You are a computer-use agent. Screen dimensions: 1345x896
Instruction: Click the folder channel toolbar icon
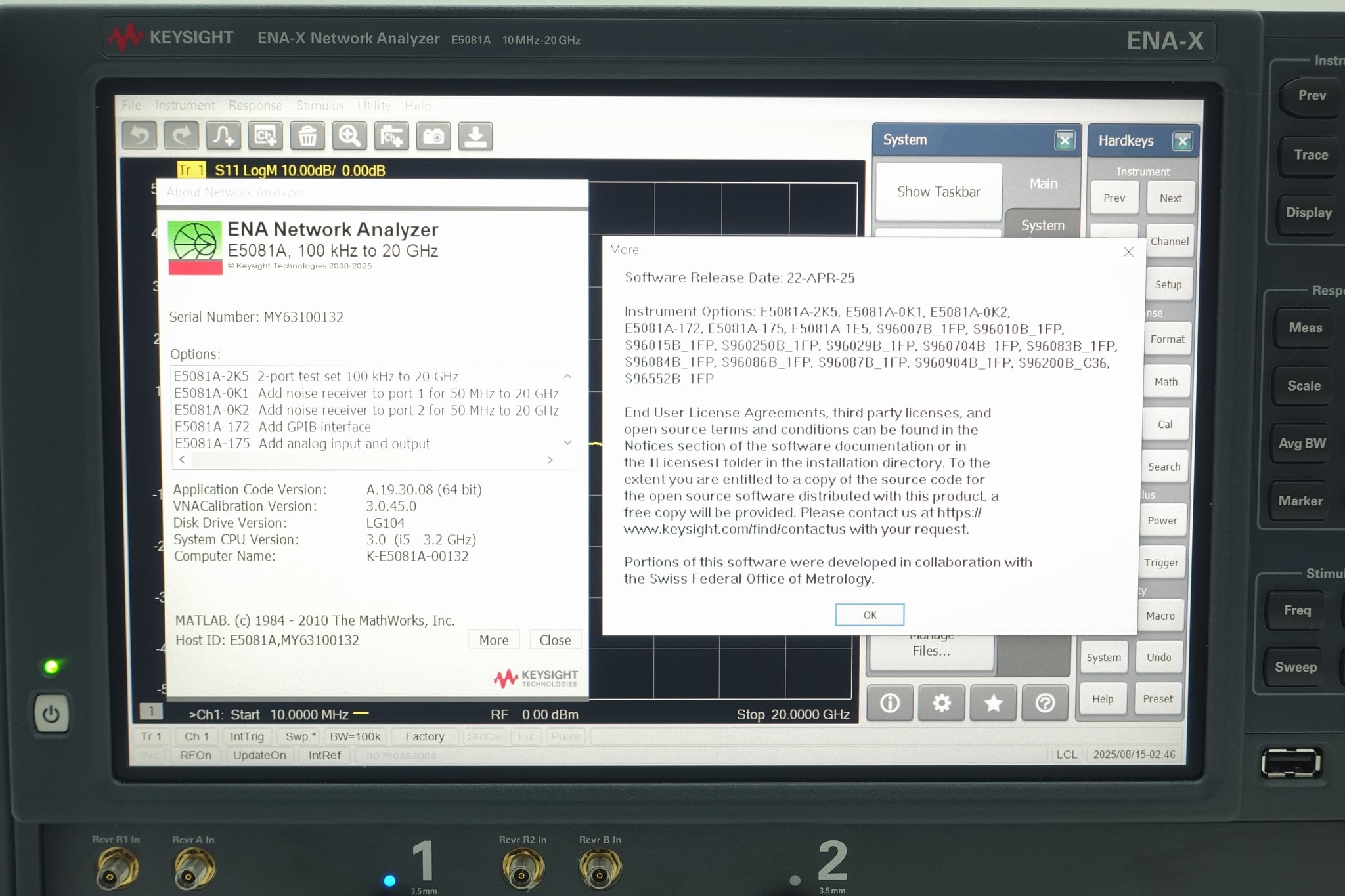tap(391, 136)
